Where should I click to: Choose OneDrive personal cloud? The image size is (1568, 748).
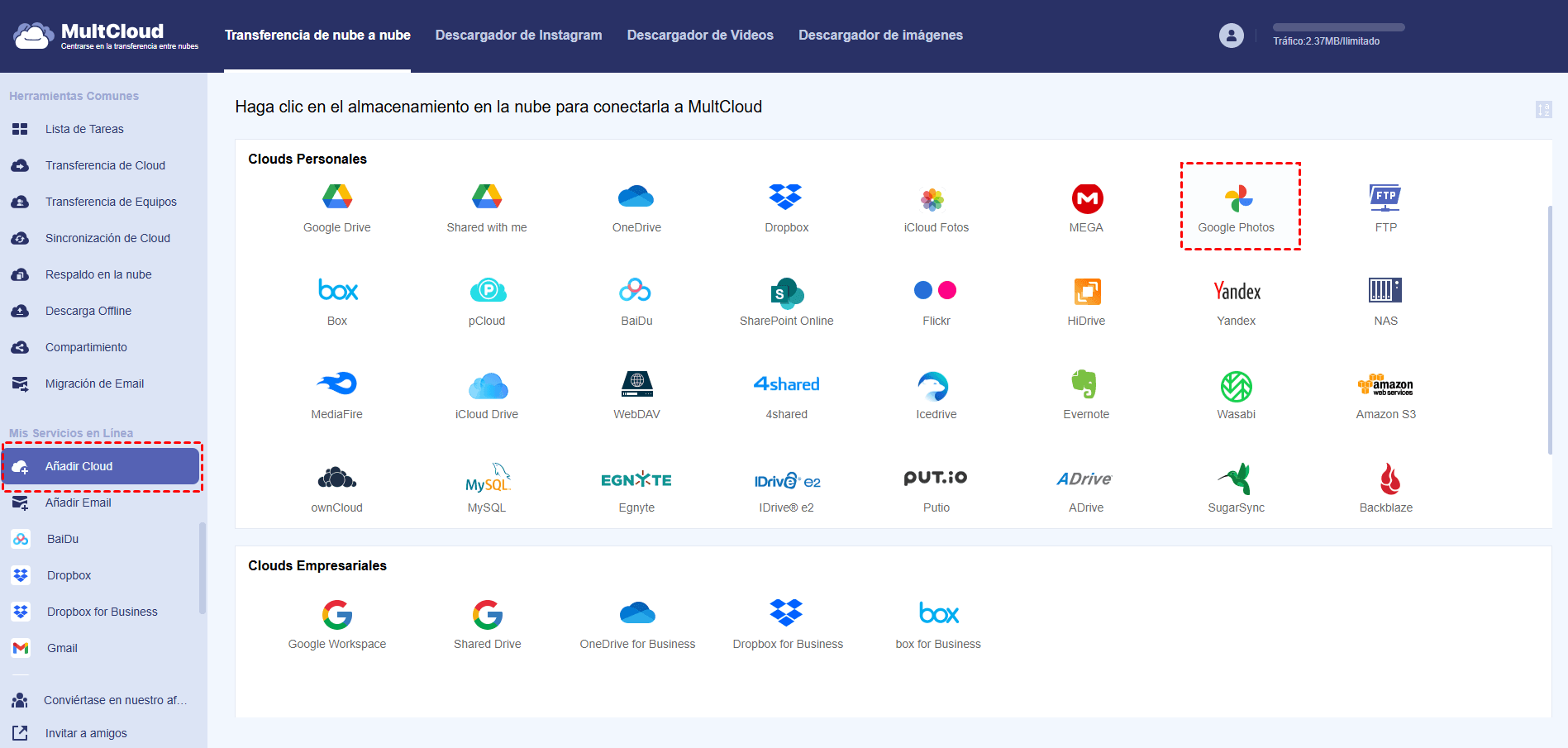(636, 208)
